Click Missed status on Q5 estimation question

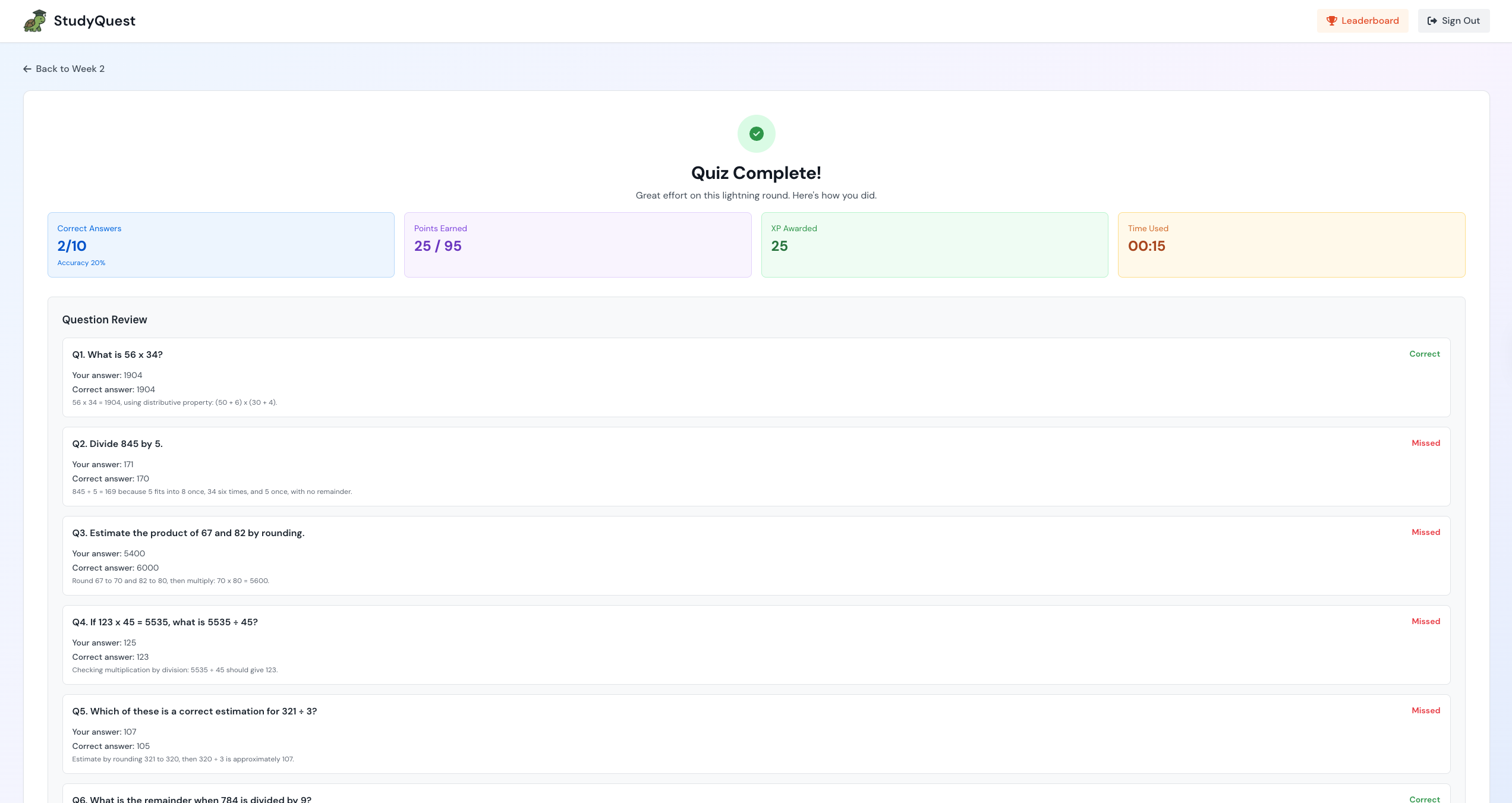click(x=1425, y=710)
